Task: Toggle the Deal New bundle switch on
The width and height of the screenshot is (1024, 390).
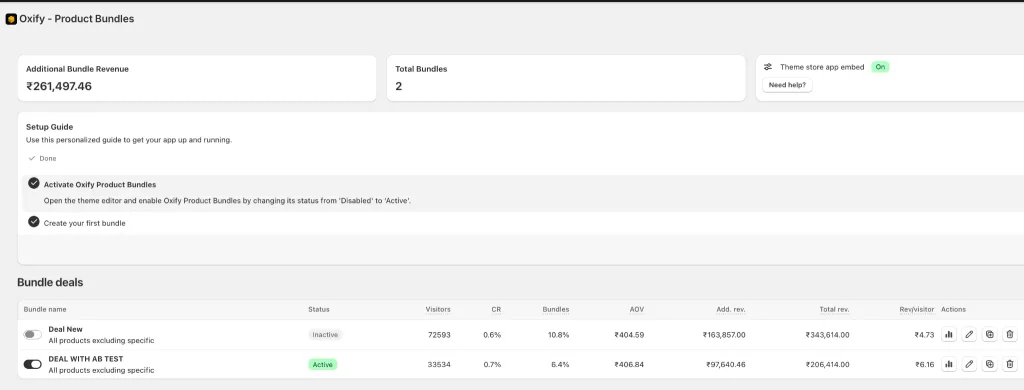Action: coord(33,334)
